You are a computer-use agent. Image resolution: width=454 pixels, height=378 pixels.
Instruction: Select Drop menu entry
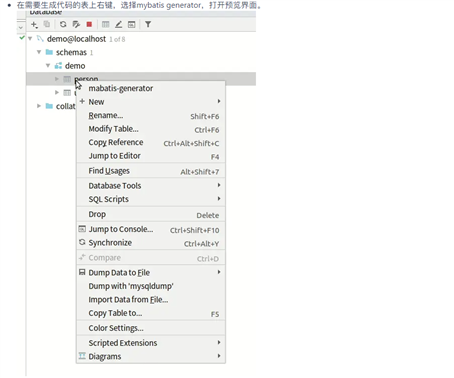point(151,214)
